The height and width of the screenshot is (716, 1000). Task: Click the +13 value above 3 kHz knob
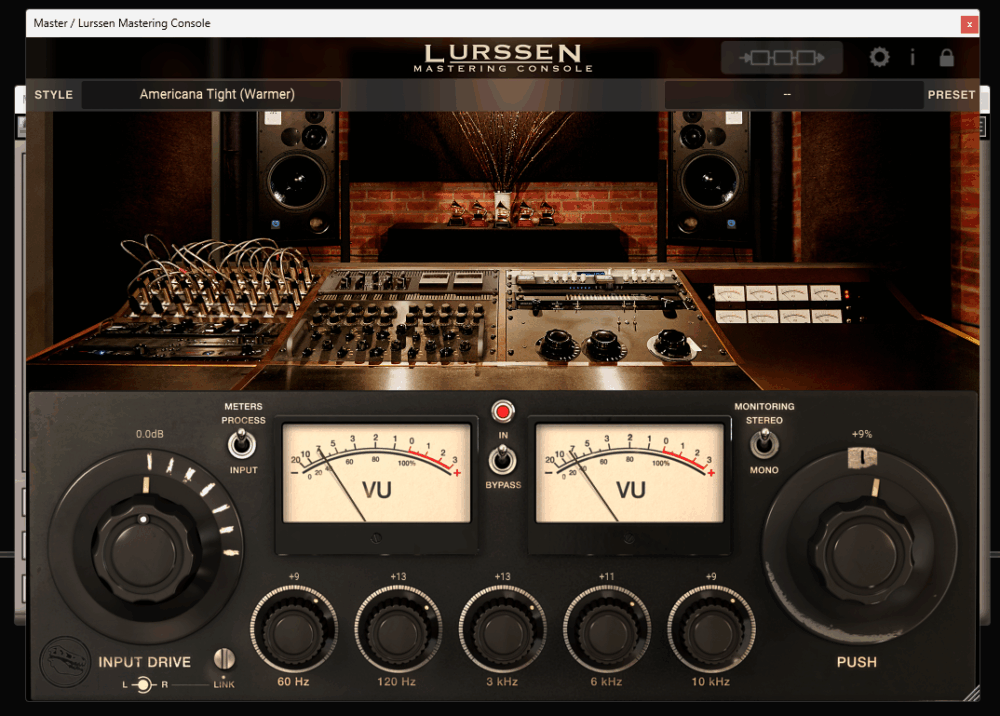point(502,576)
